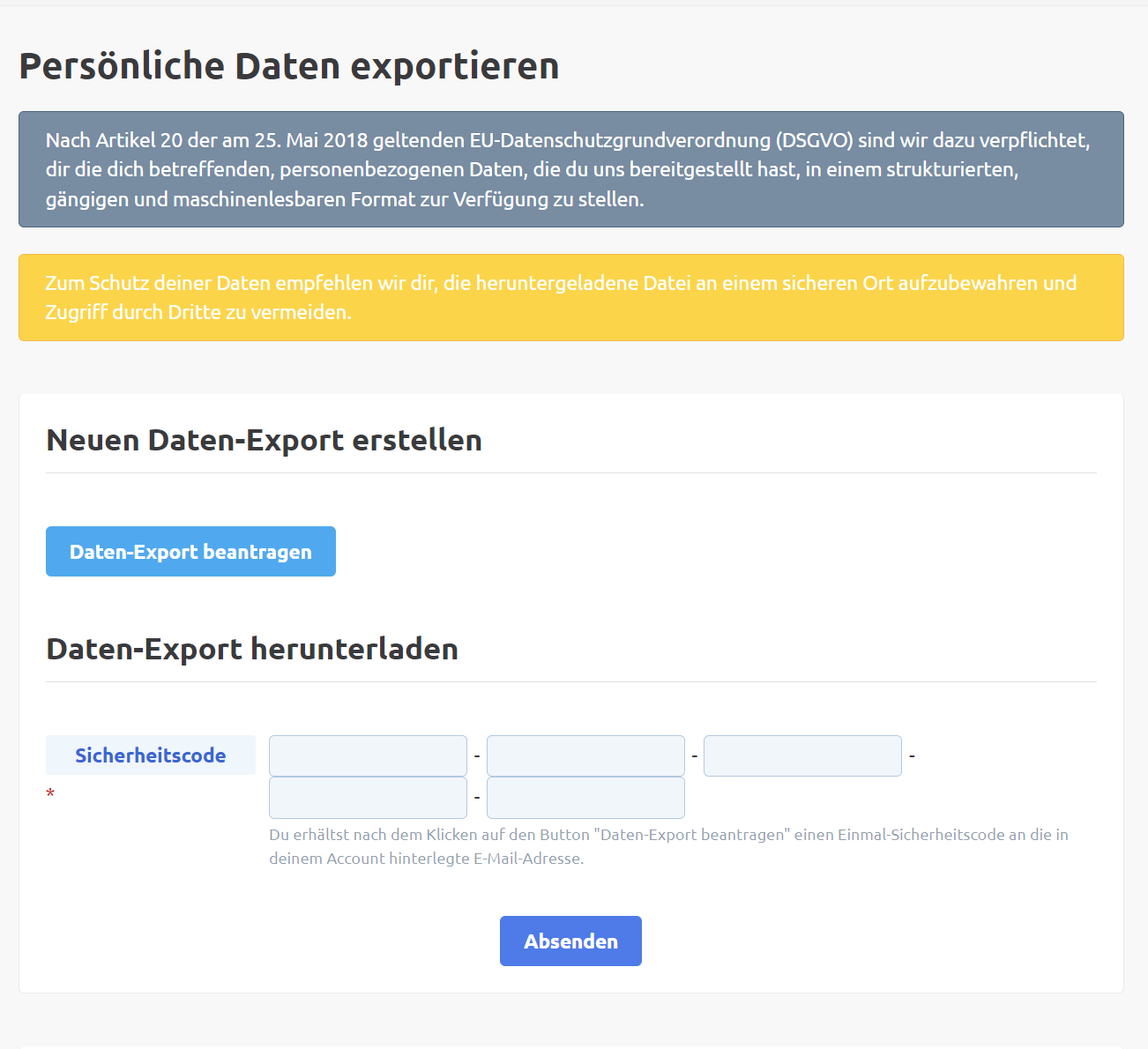The height and width of the screenshot is (1049, 1148).
Task: Click the gray-blue DSGVO Artikel 20 info banner
Action: point(570,169)
